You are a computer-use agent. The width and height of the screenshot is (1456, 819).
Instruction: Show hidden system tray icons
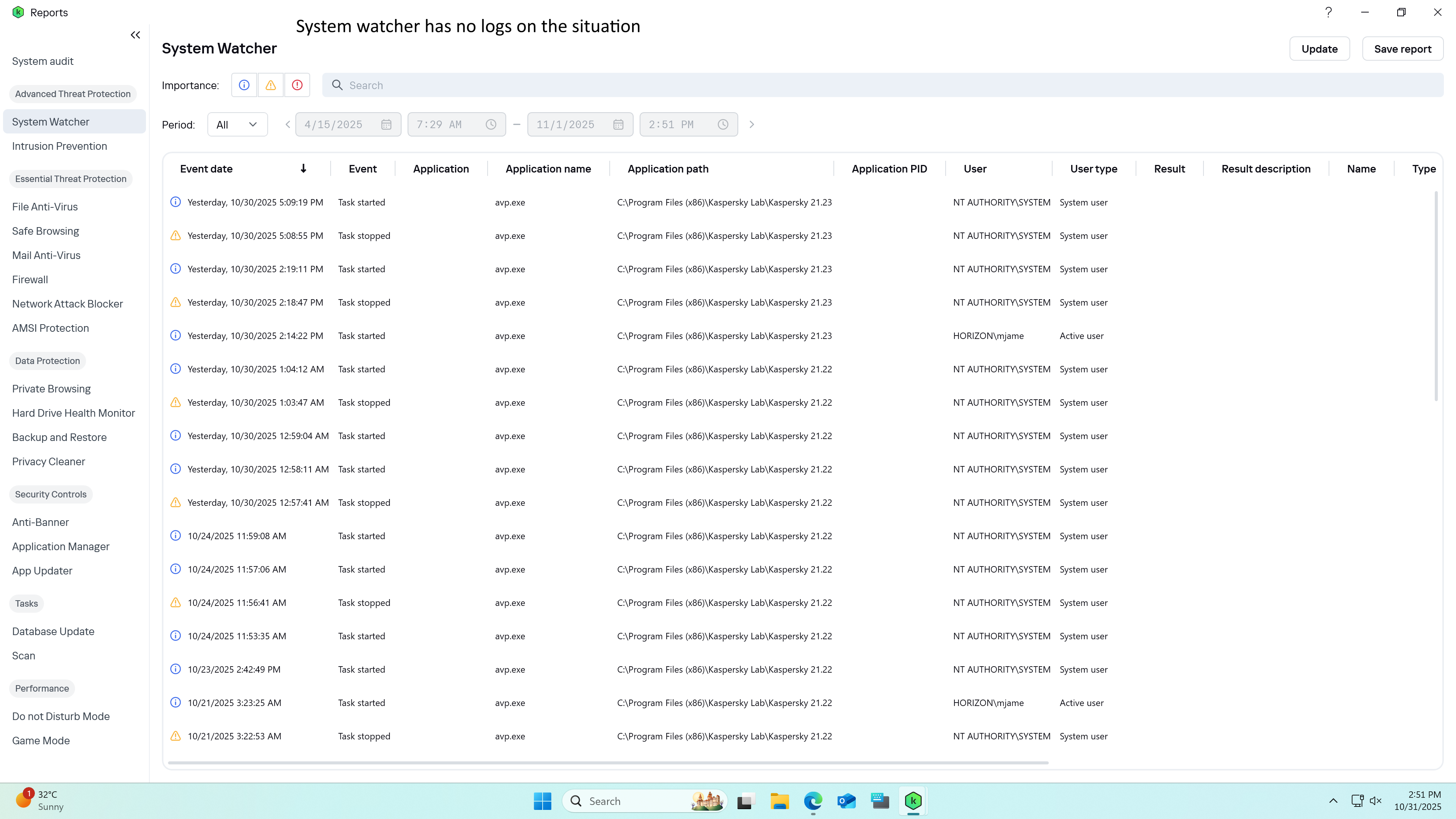point(1333,801)
